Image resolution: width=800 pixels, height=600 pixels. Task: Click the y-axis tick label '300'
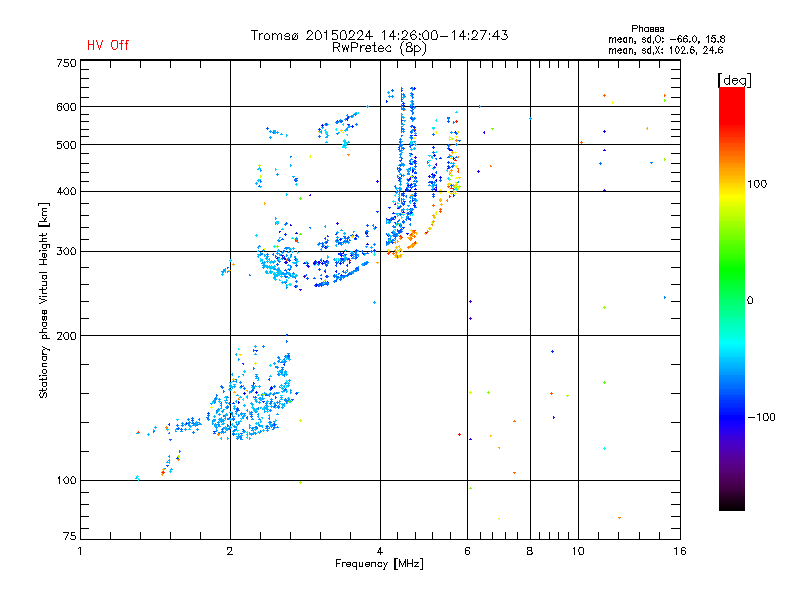tap(67, 251)
